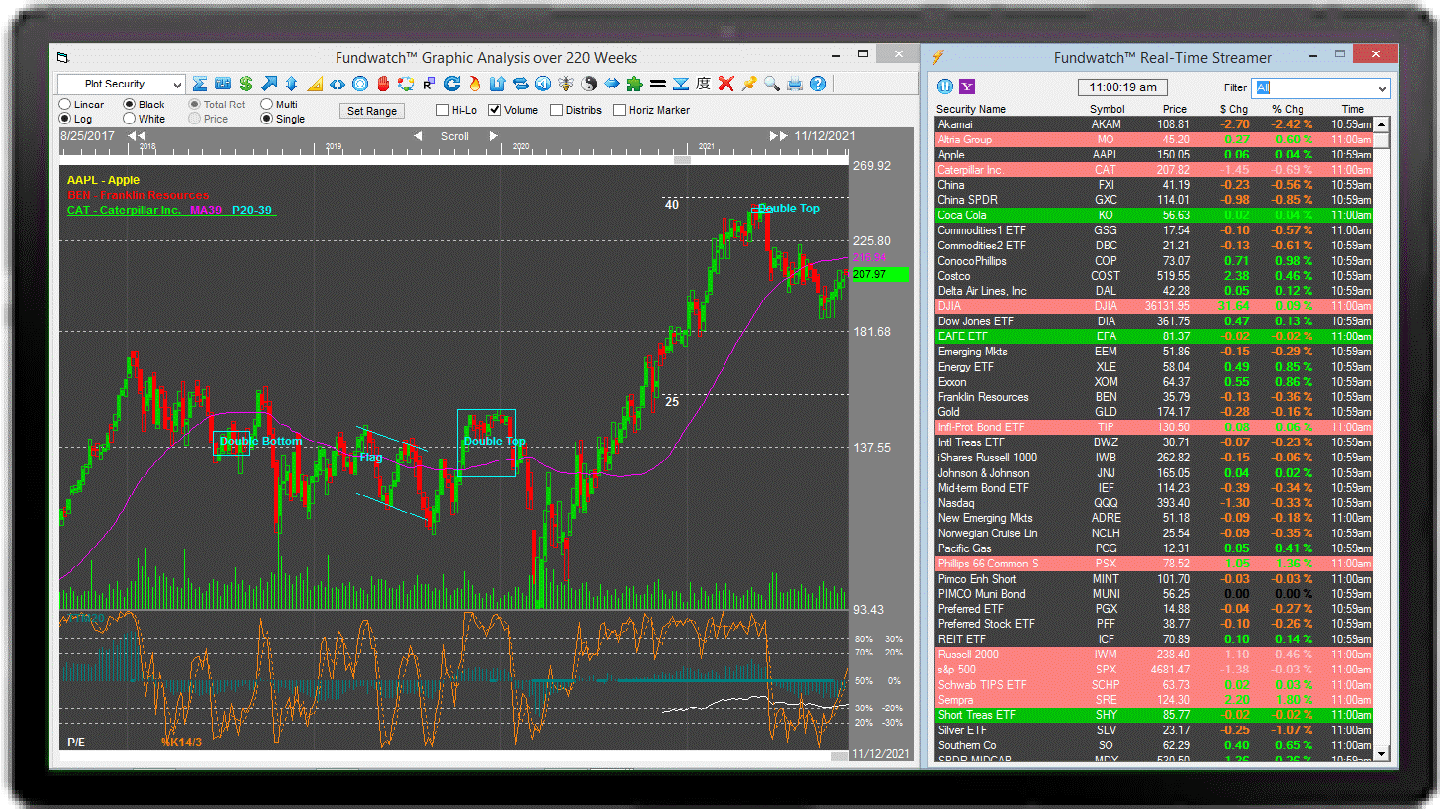Image resolution: width=1440 pixels, height=809 pixels.
Task: Open the blue question mark help icon
Action: click(x=818, y=84)
